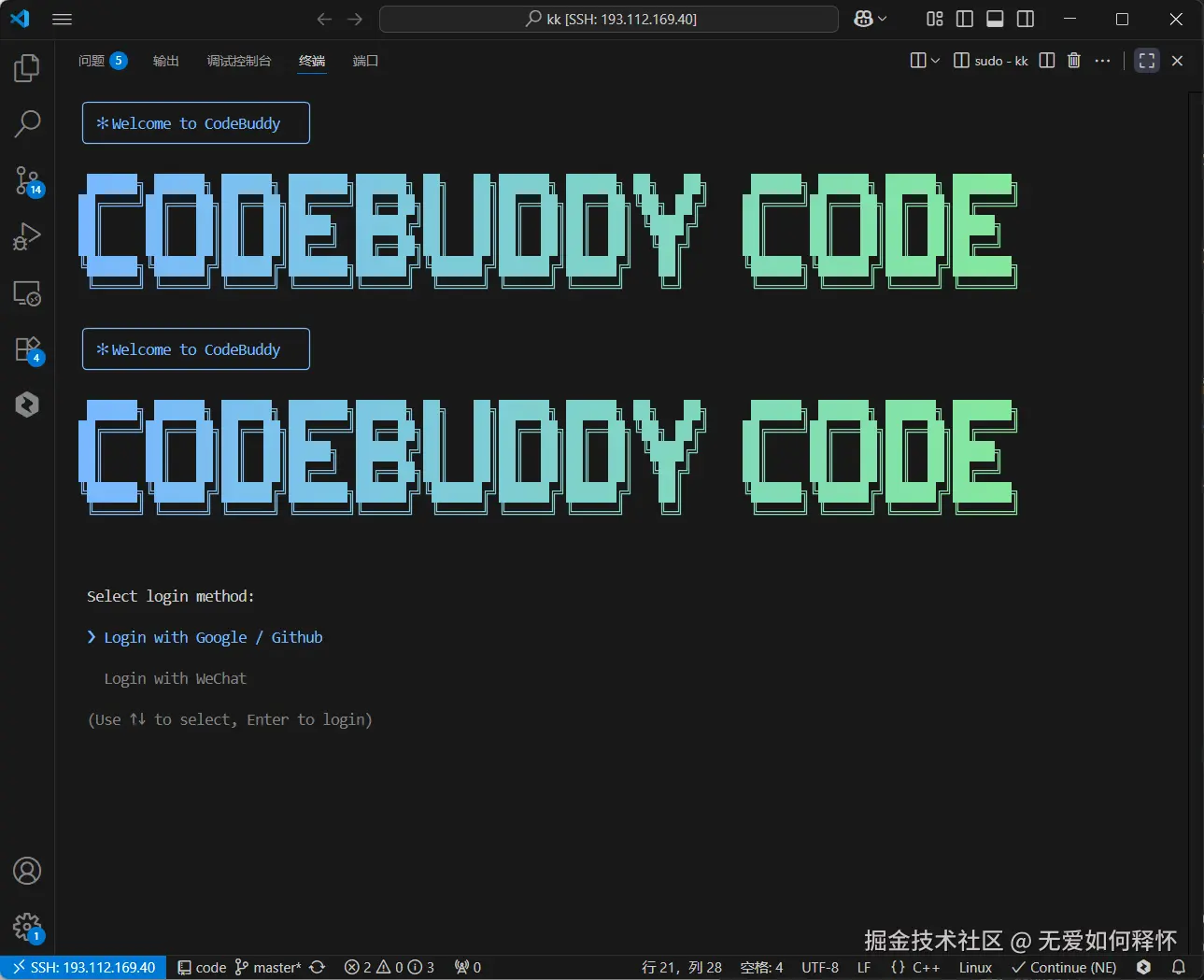Open the Extensions view
Screen dimensions: 1204x980
[27, 348]
